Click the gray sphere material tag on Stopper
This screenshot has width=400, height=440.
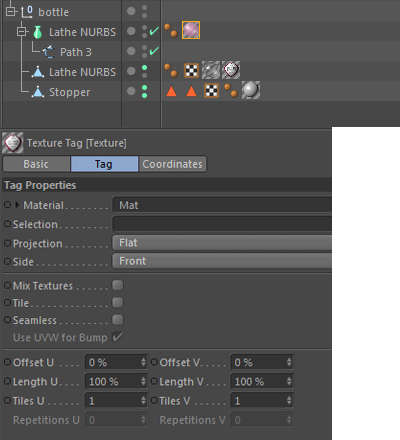tap(251, 90)
